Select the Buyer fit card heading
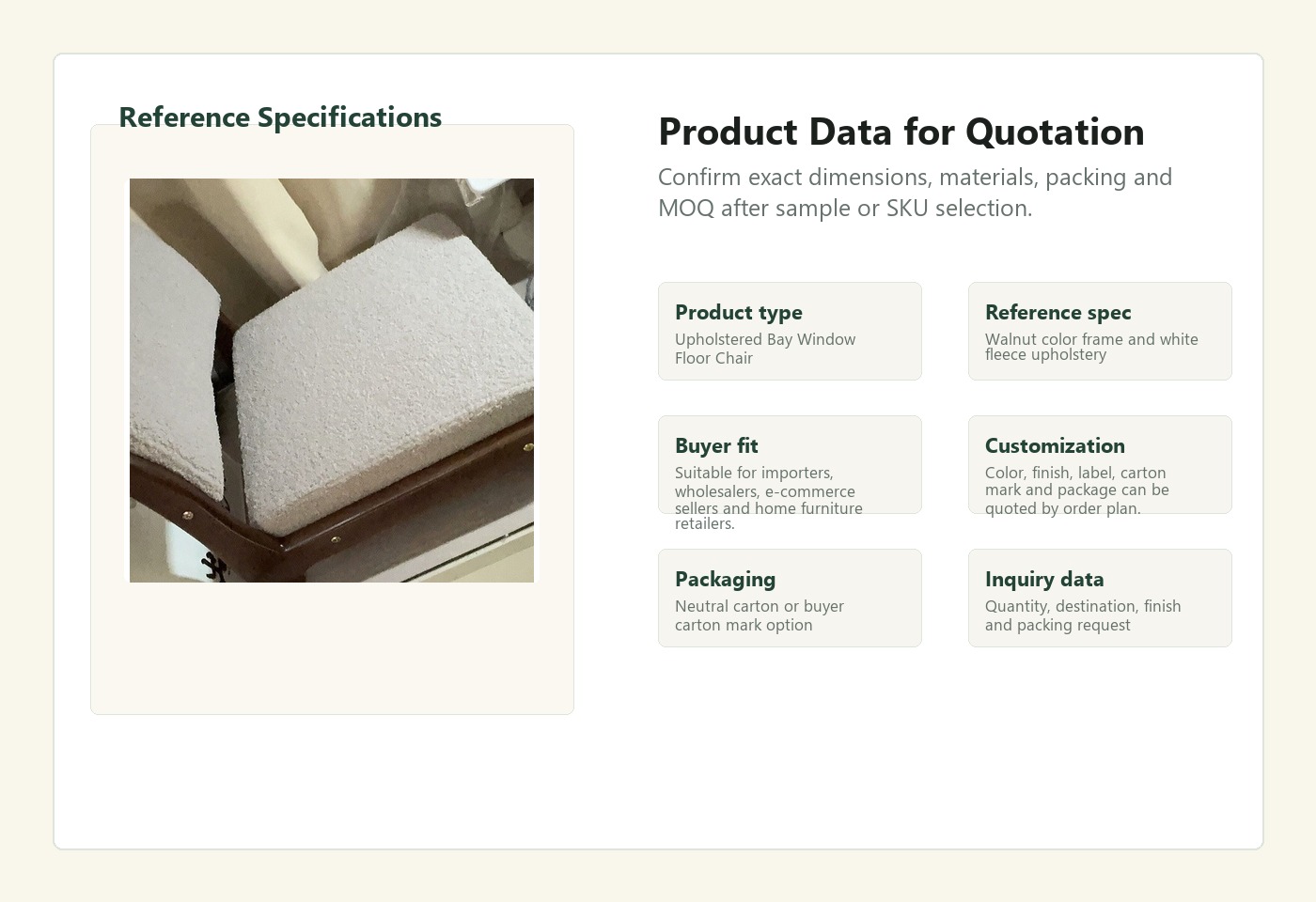 click(x=716, y=445)
